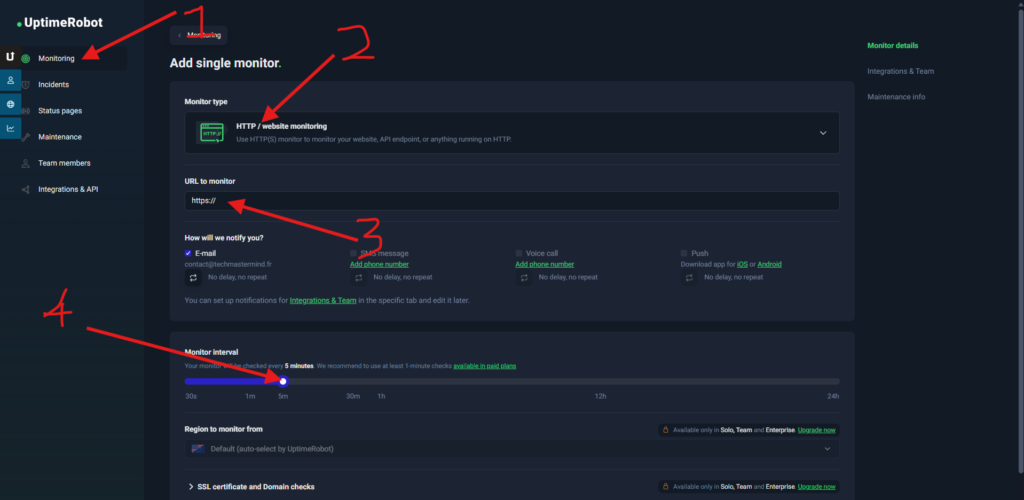Click the Incidents shield icon

pos(25,85)
